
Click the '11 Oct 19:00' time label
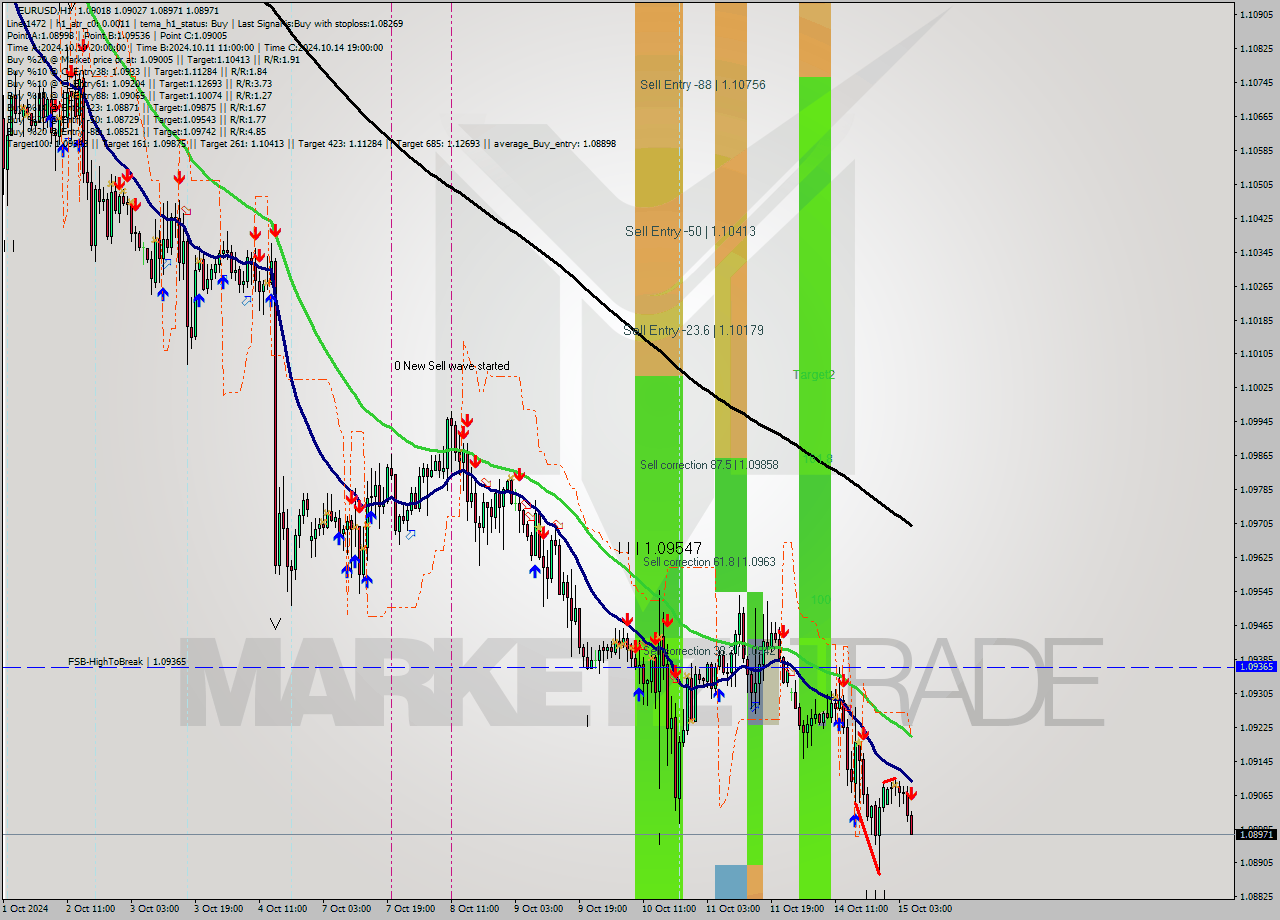pyautogui.click(x=797, y=909)
